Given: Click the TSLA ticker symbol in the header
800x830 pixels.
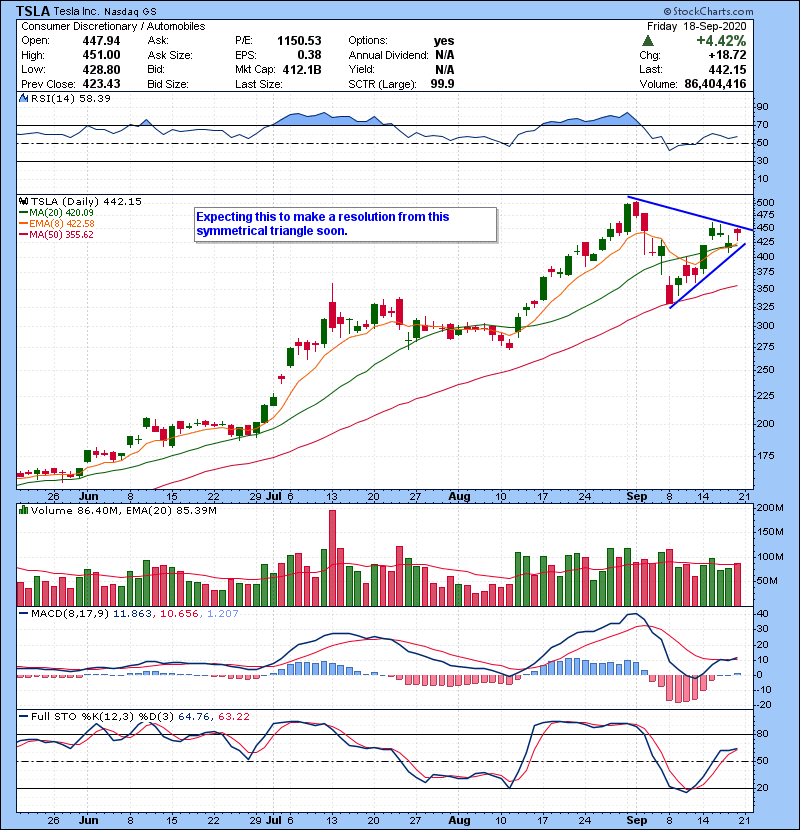Looking at the screenshot, I should pyautogui.click(x=33, y=11).
